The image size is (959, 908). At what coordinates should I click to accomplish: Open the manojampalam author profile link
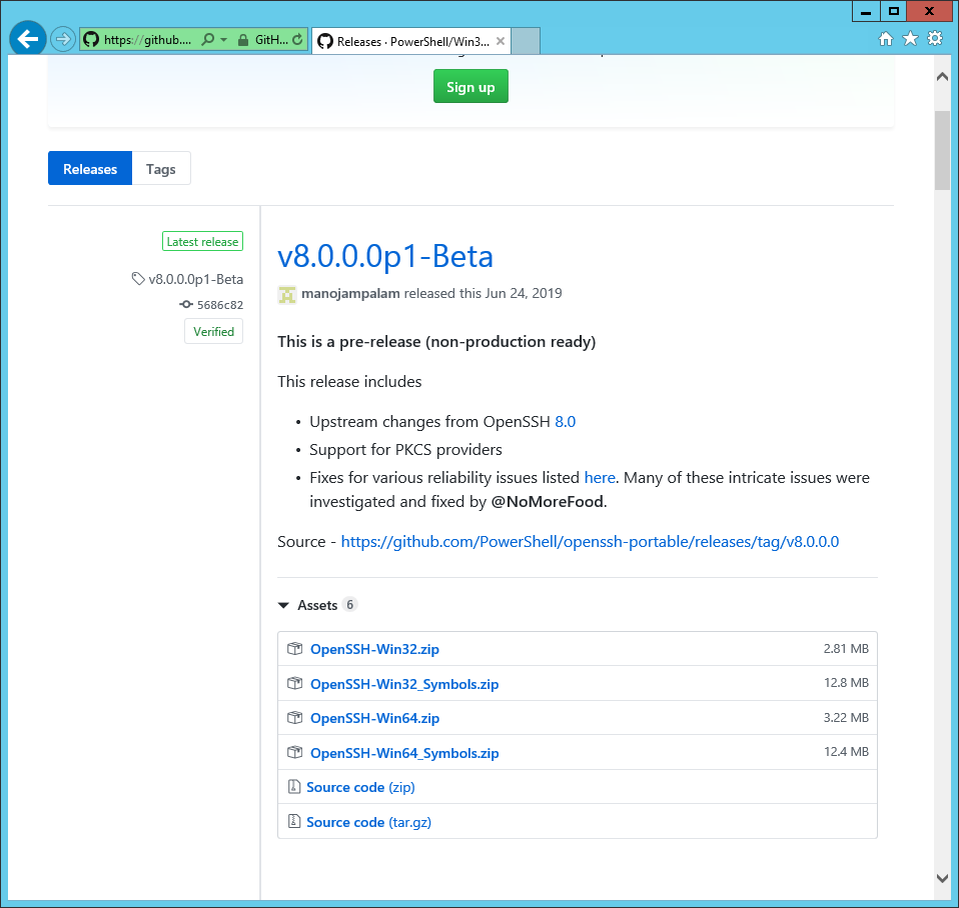pos(350,293)
